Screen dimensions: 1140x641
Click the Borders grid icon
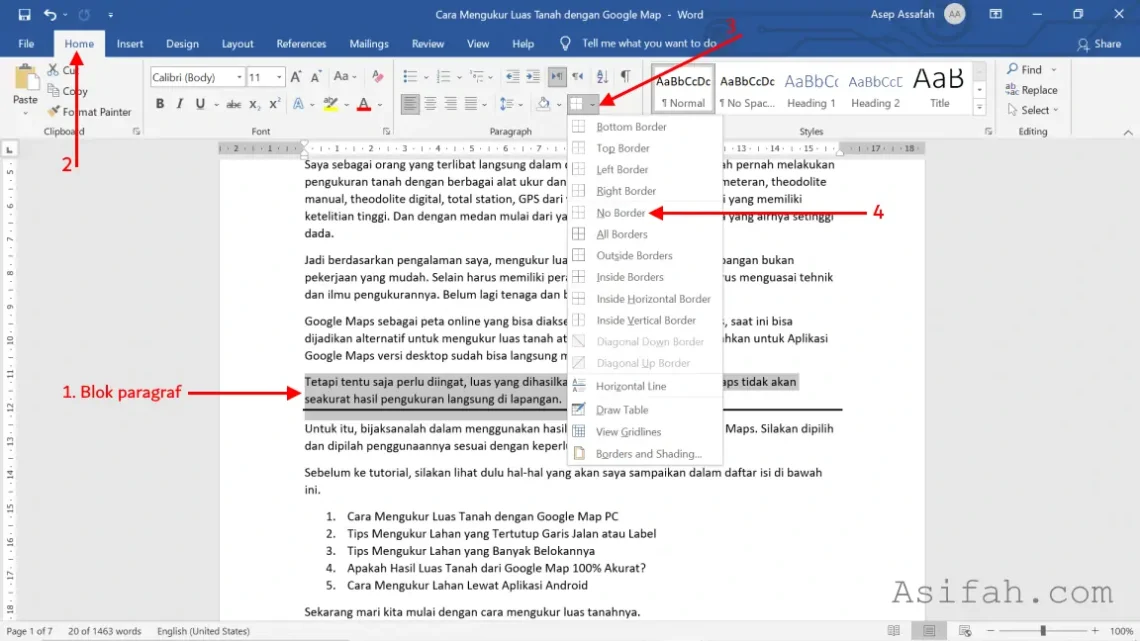click(577, 104)
